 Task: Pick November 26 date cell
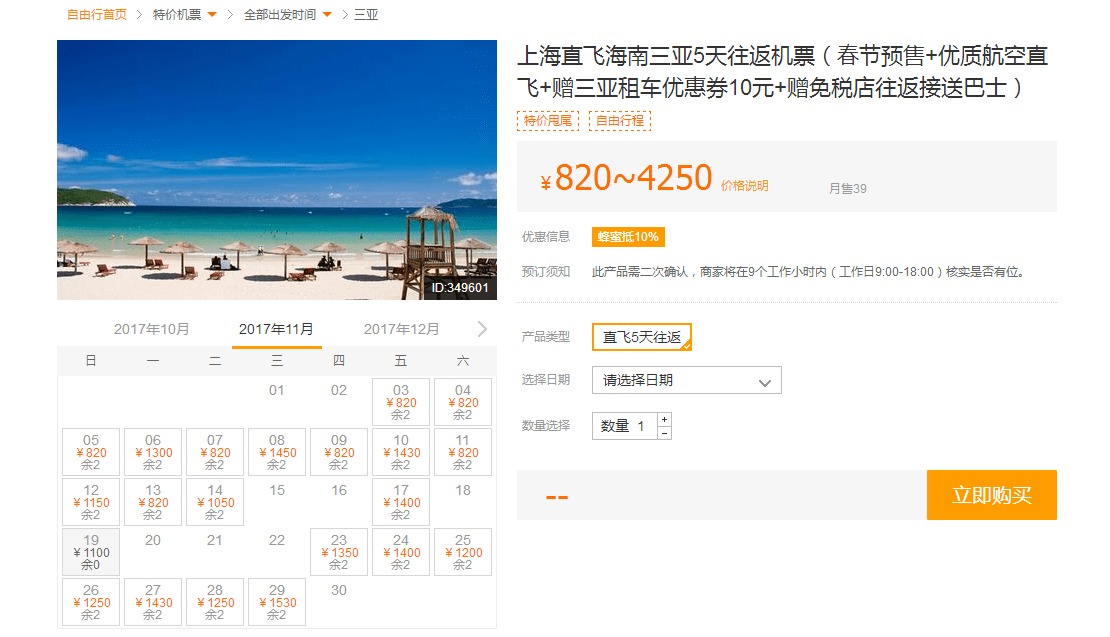tap(91, 602)
